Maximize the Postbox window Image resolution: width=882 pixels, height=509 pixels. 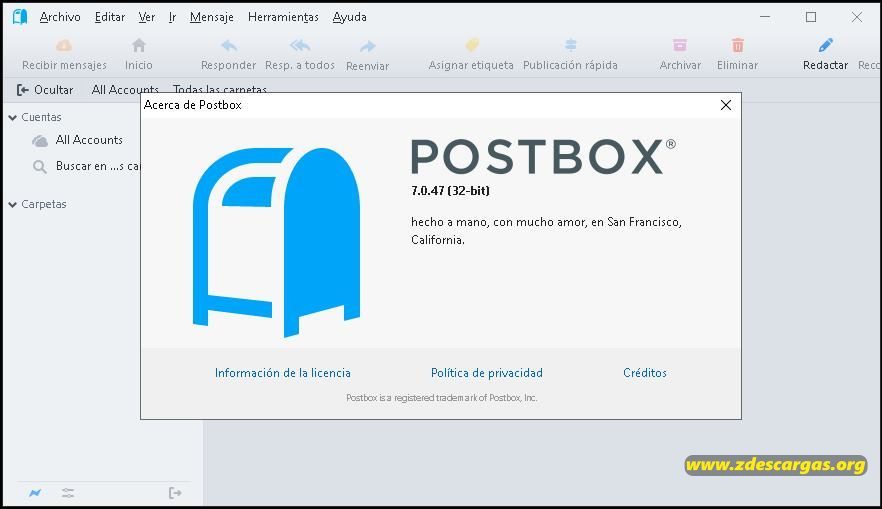(811, 17)
